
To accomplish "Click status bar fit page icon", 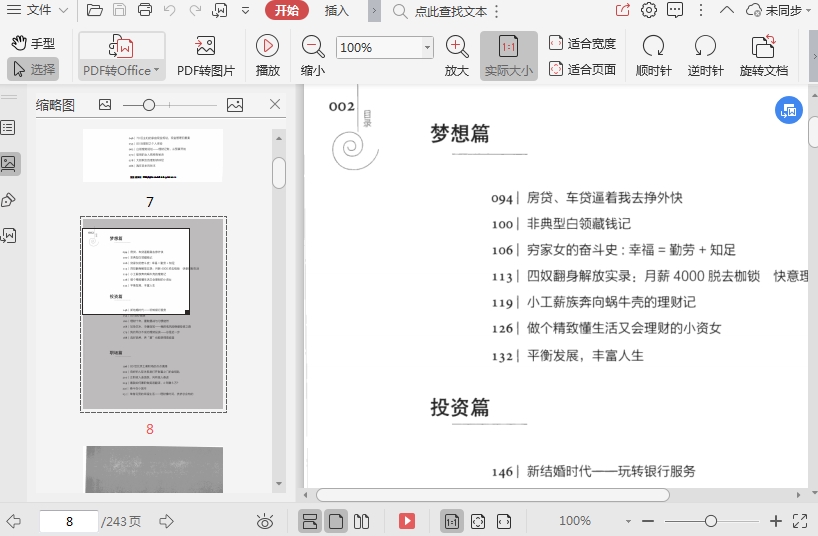I will coord(478,521).
